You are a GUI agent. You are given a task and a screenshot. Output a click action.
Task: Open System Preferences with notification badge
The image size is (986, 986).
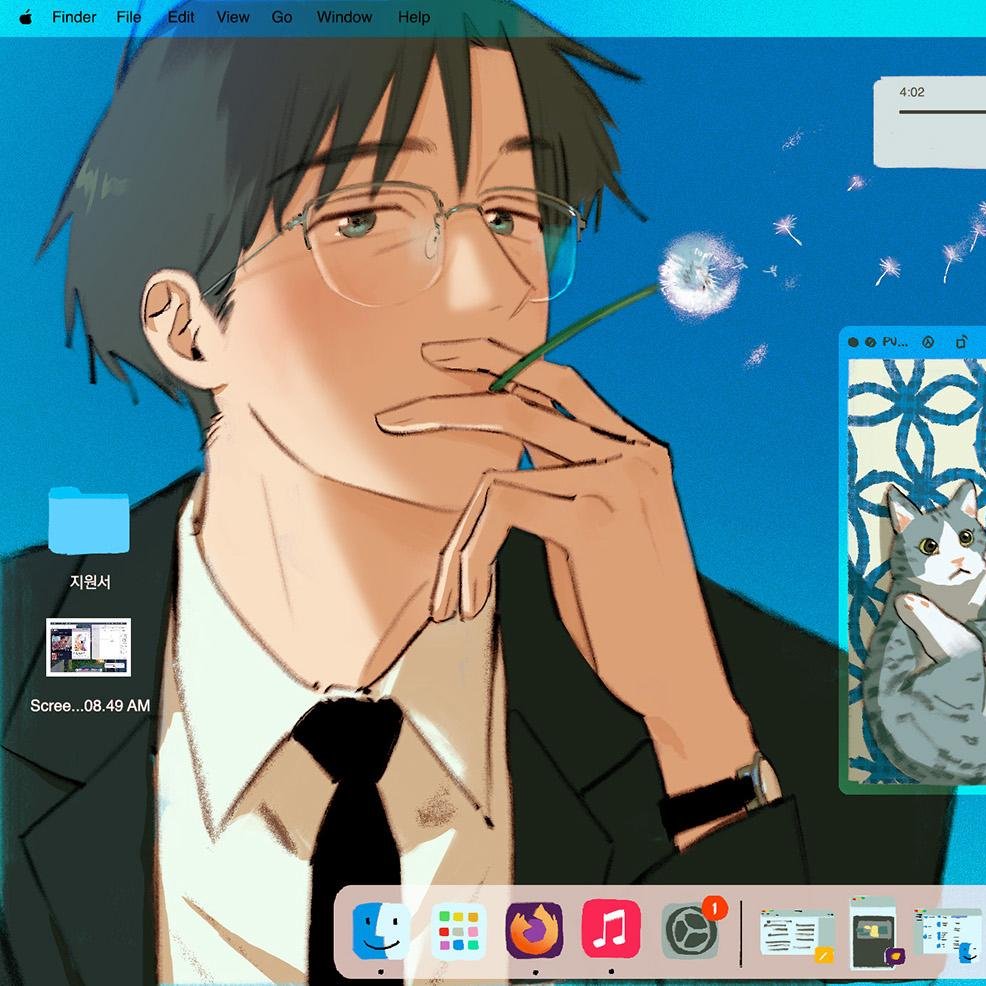[x=690, y=929]
